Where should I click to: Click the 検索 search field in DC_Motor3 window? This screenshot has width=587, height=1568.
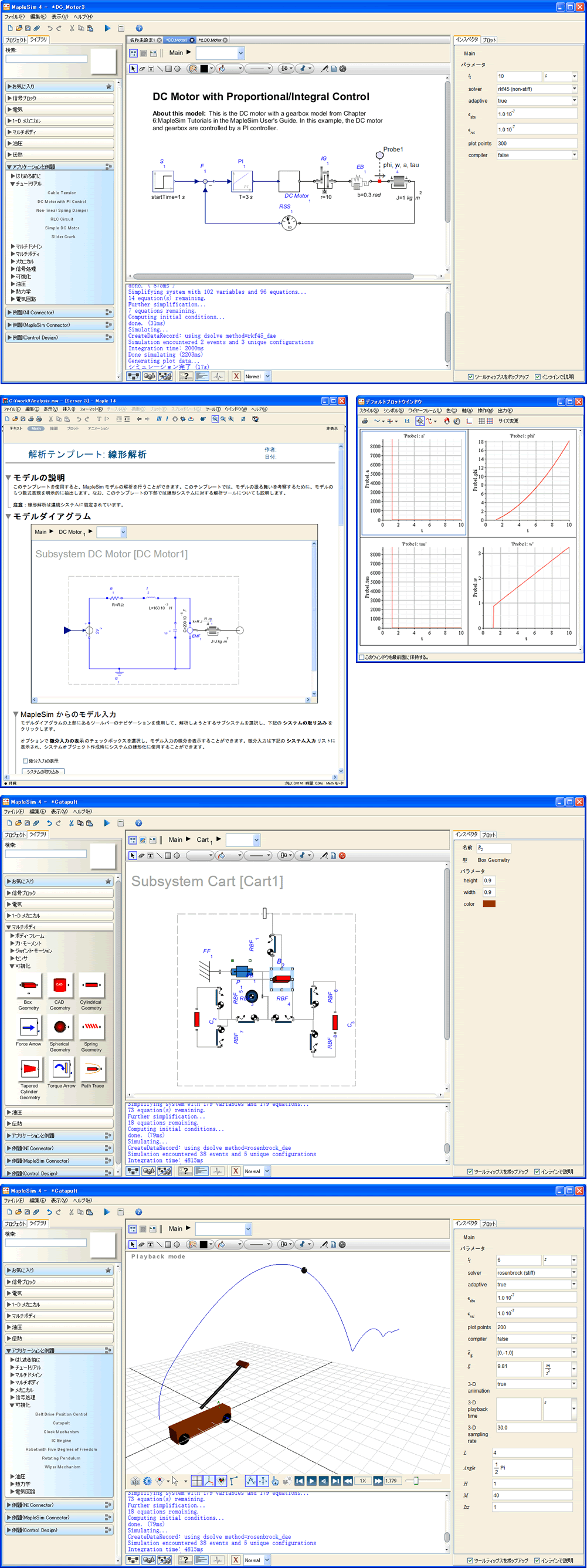click(x=46, y=59)
